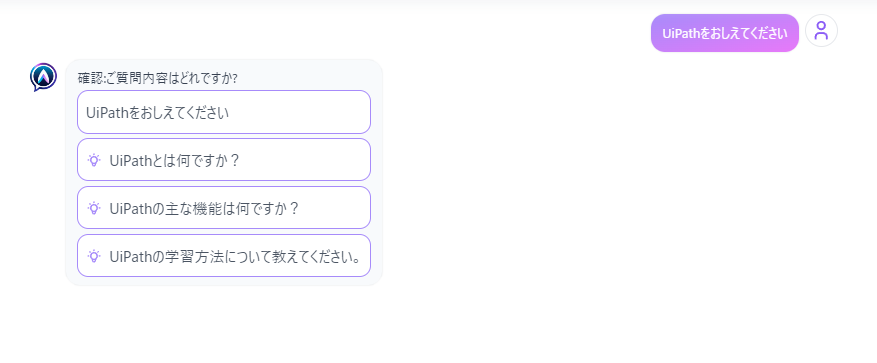Click the person silhouette in the top-right circle
The image size is (877, 363).
tap(821, 30)
